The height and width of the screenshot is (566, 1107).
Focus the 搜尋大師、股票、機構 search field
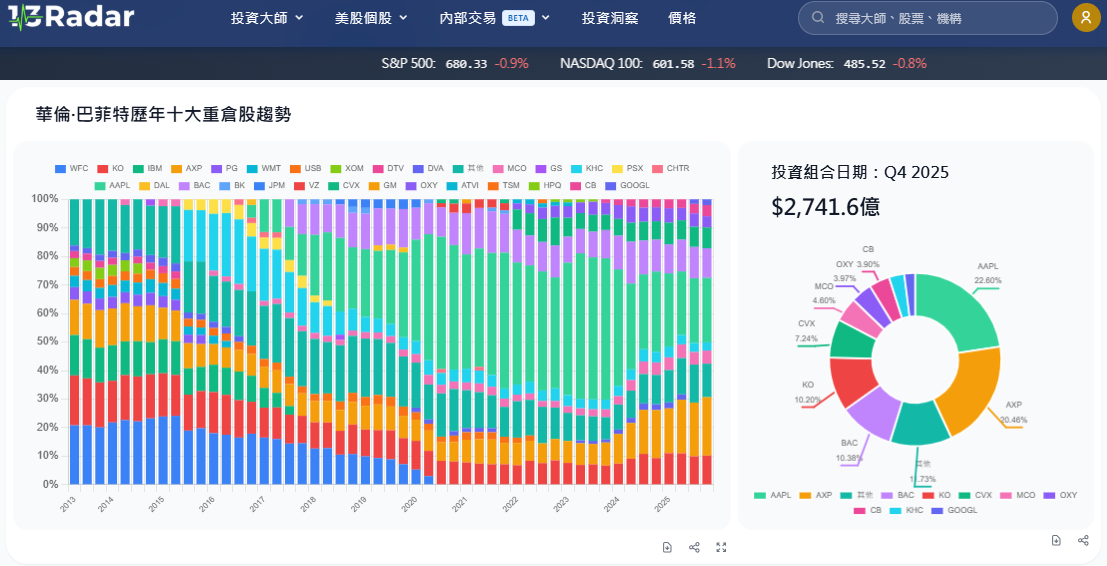pyautogui.click(x=928, y=18)
